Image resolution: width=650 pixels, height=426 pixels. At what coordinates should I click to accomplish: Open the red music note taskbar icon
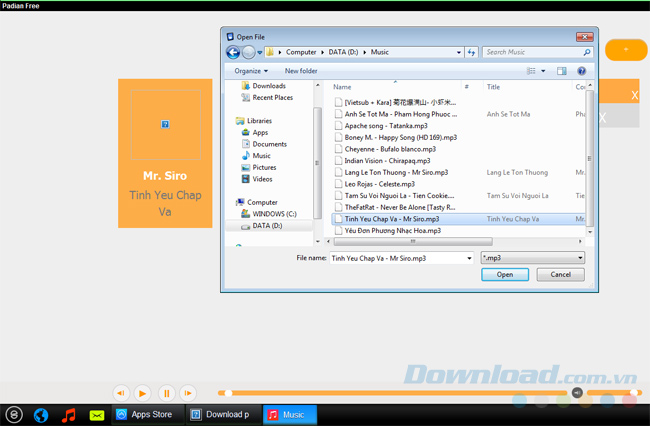68,414
